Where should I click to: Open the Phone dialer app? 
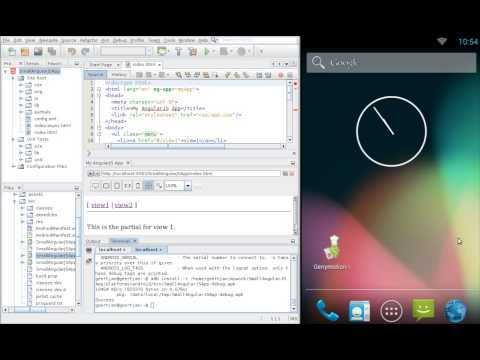tap(327, 310)
